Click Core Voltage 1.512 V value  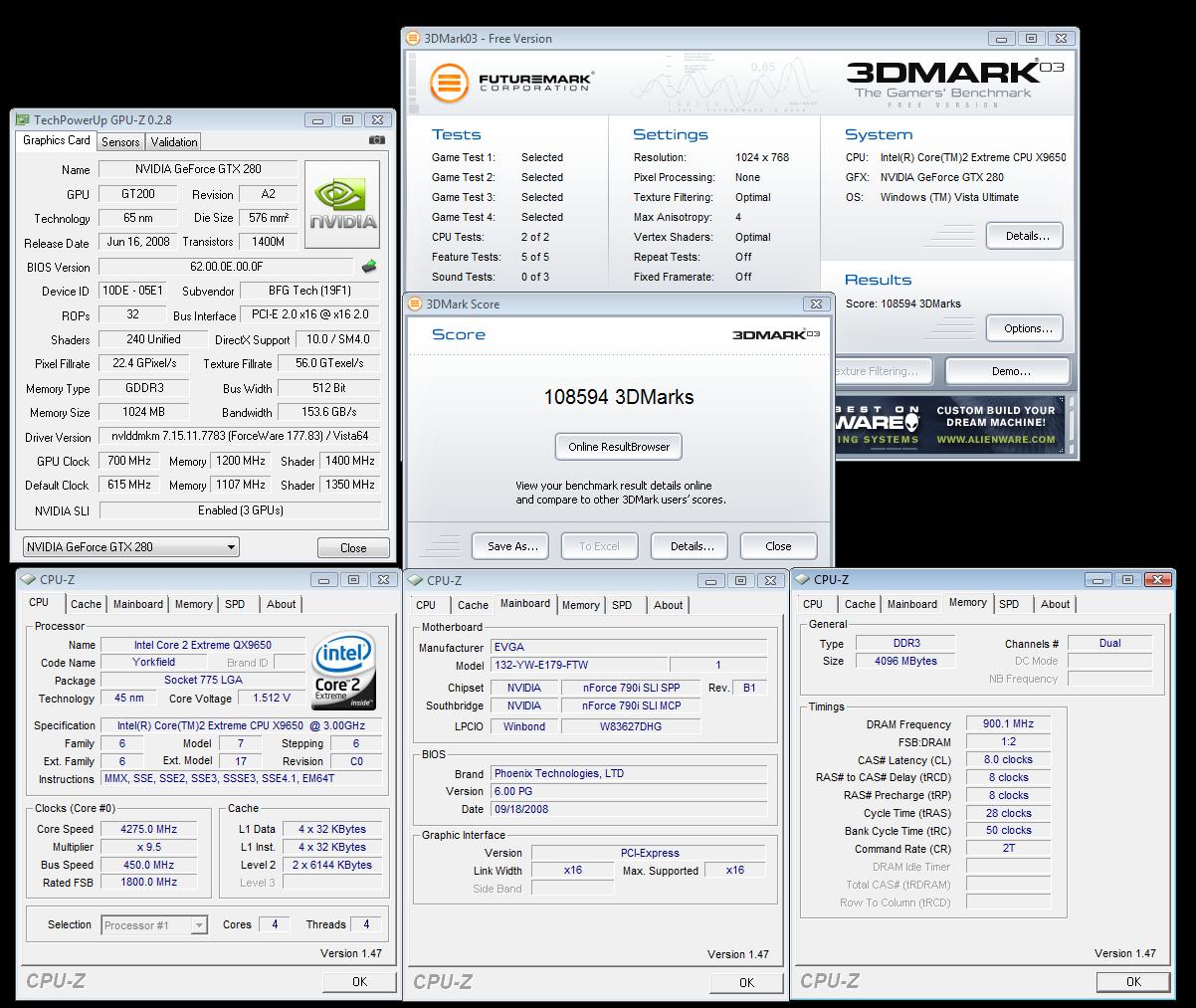click(272, 699)
